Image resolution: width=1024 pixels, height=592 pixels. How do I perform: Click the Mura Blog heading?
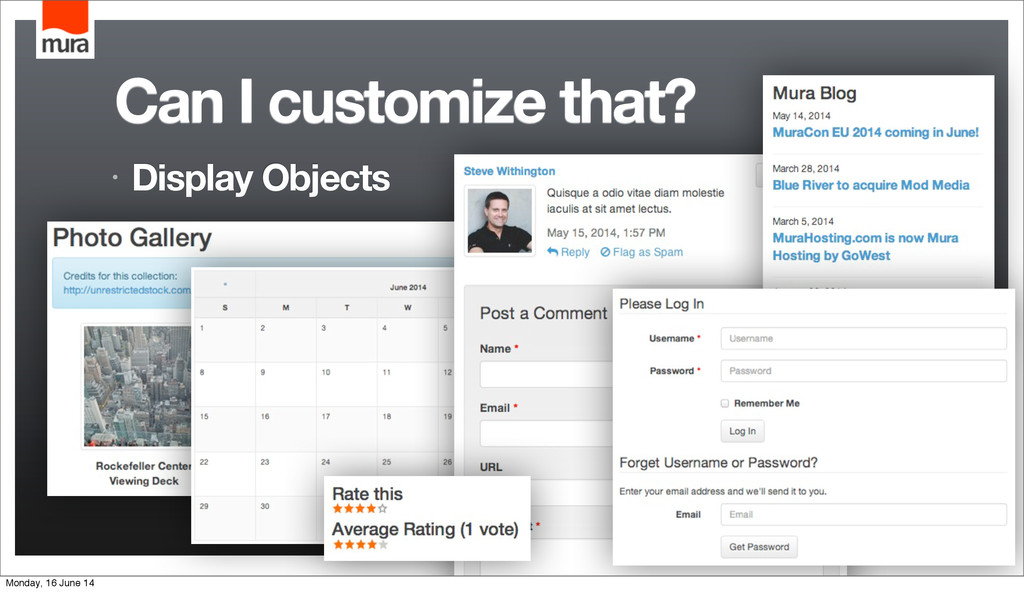tap(814, 93)
